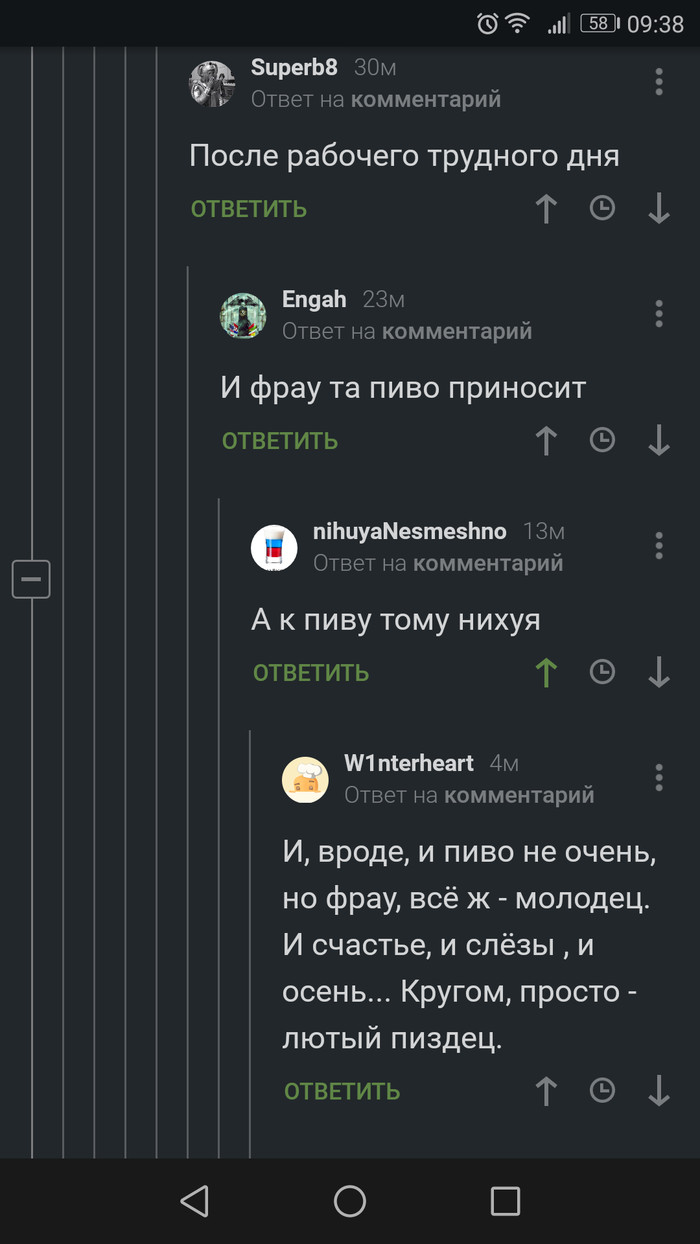The height and width of the screenshot is (1244, 700).
Task: Open three-dot menu on W1nterheart's comment
Action: tap(658, 778)
